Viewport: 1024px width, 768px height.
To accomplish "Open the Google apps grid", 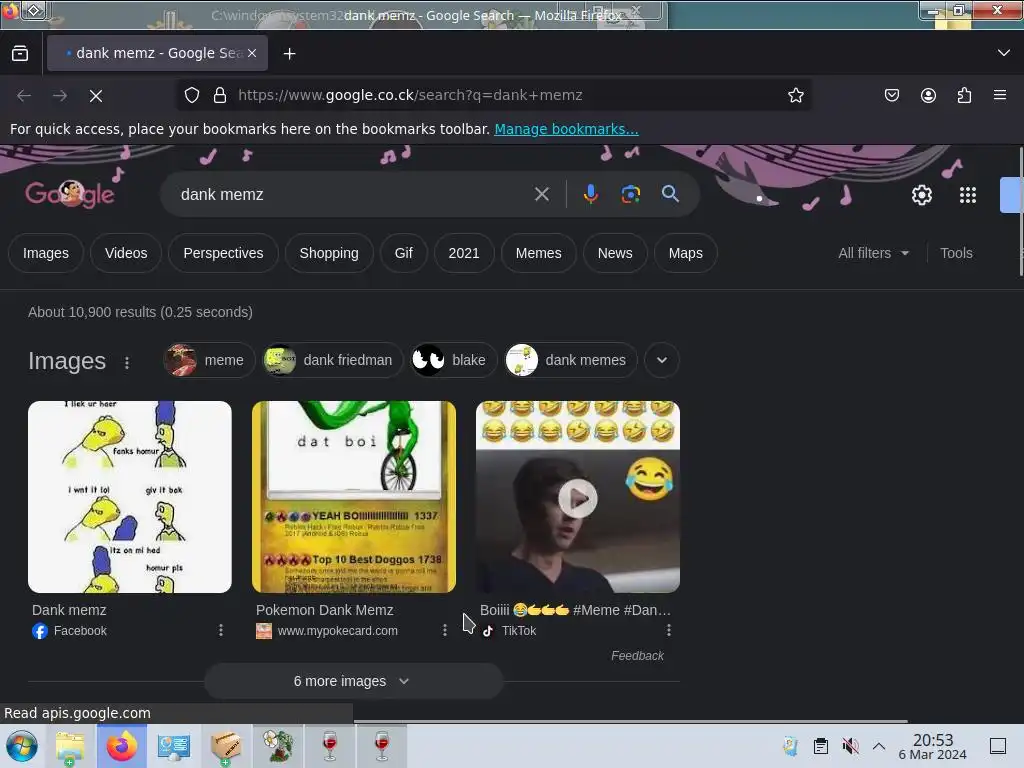I will point(967,195).
